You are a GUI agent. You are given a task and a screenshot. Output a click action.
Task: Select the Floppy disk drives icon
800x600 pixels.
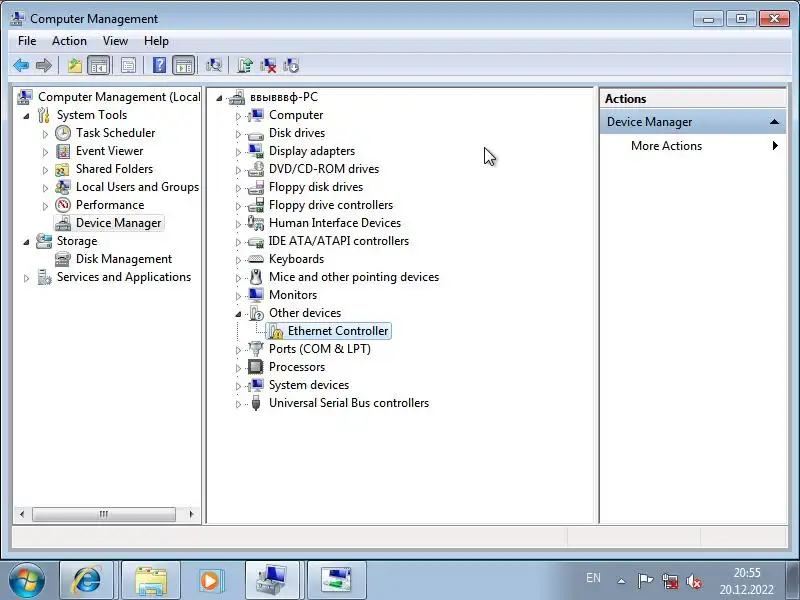point(256,187)
